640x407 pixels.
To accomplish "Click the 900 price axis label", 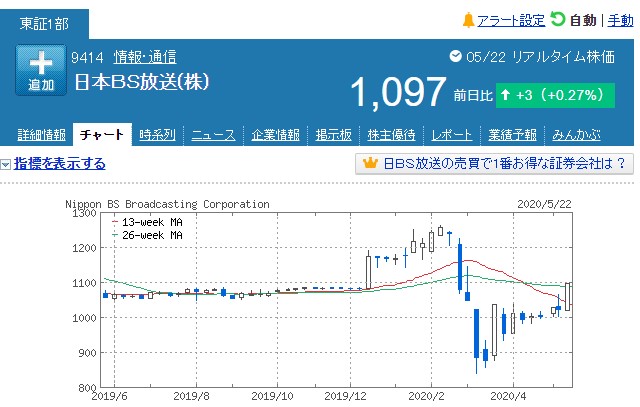I will tap(87, 353).
